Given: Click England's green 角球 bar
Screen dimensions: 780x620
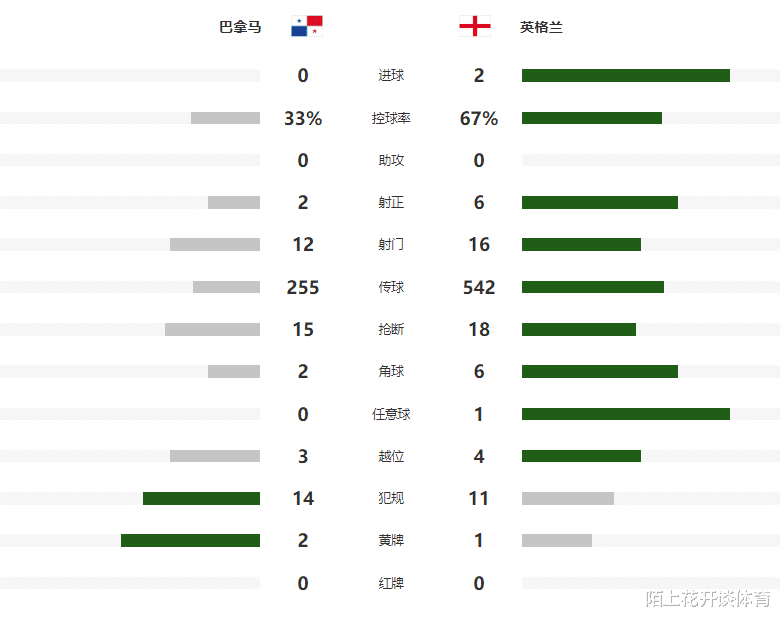Looking at the screenshot, I should tap(600, 372).
